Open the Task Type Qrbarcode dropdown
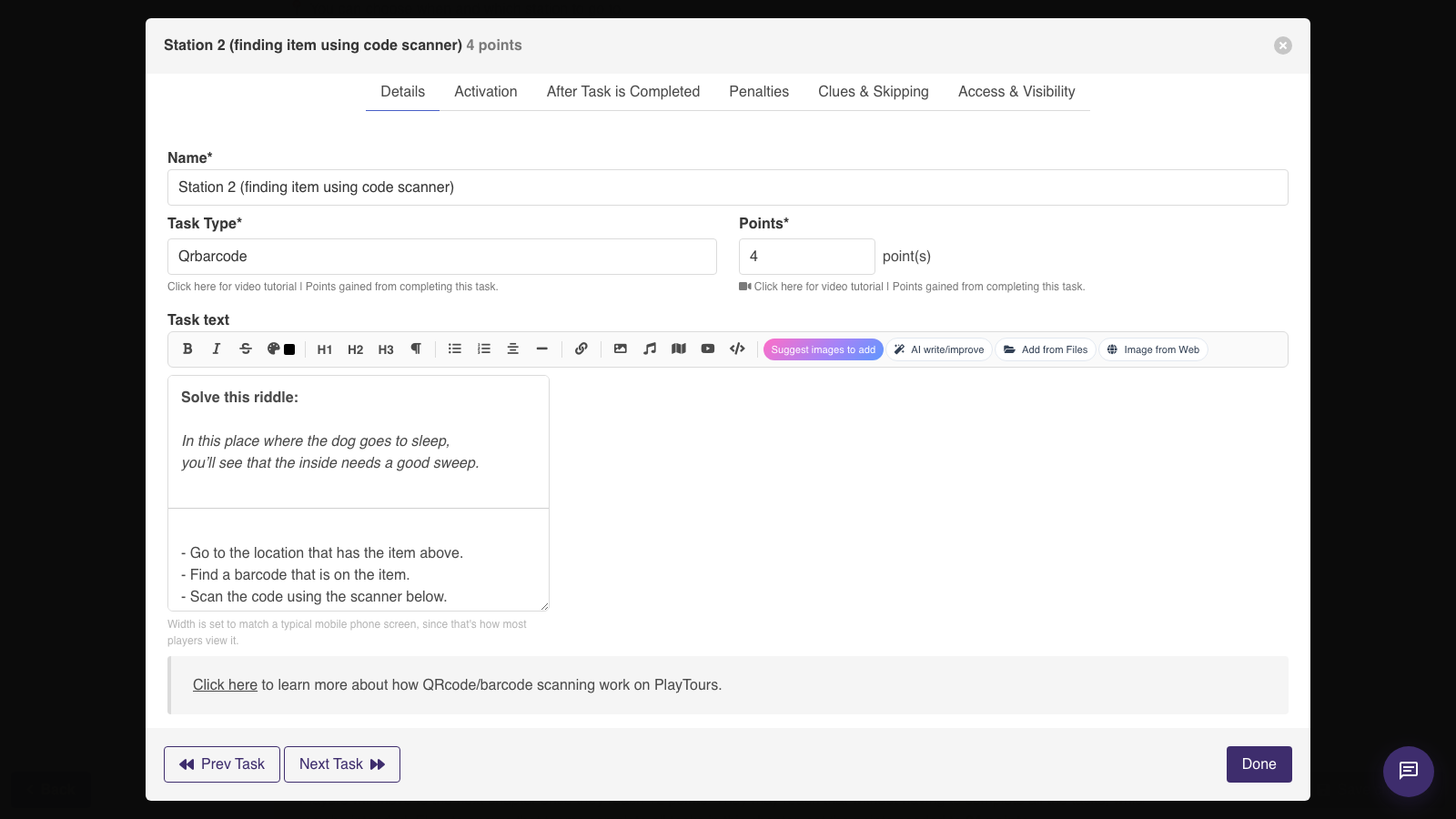Image resolution: width=1456 pixels, height=819 pixels. click(x=442, y=257)
